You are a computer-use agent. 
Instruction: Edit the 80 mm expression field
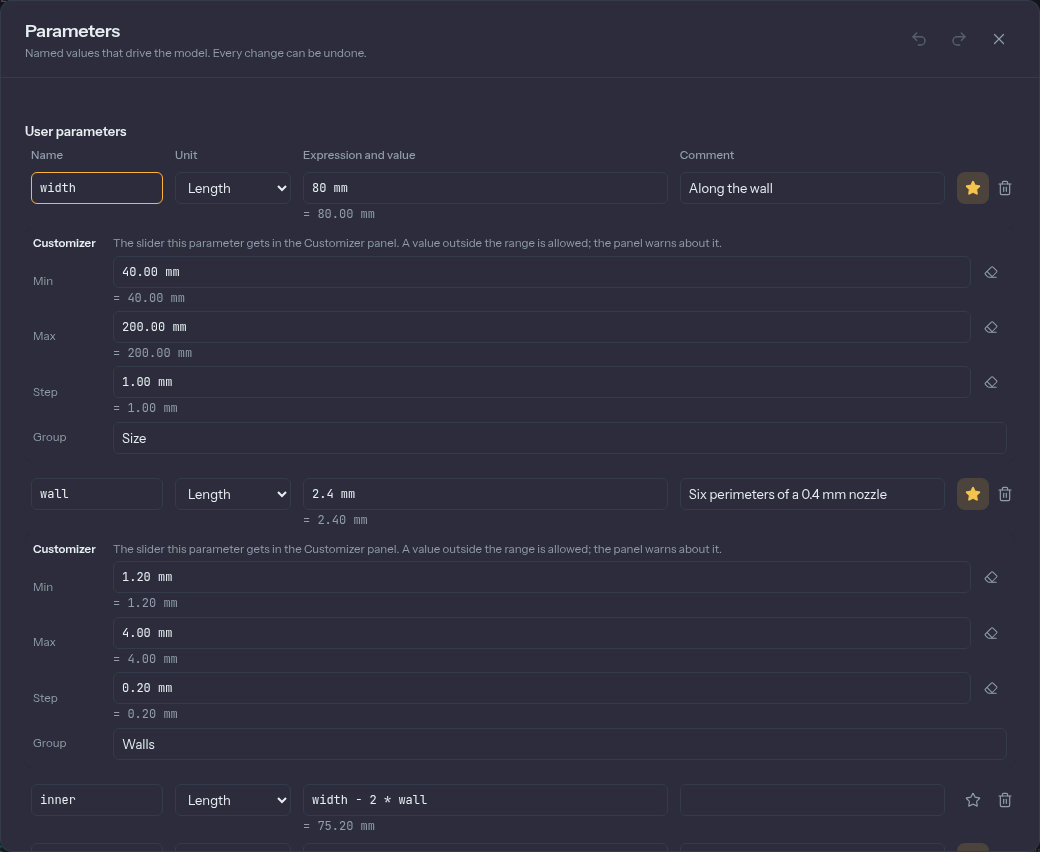[485, 188]
